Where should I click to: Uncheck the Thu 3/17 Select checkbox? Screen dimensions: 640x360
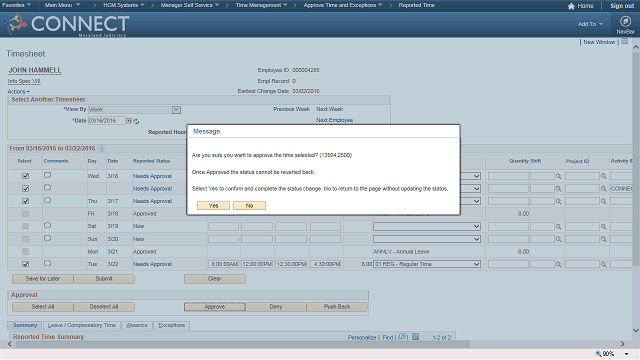tap(25, 201)
